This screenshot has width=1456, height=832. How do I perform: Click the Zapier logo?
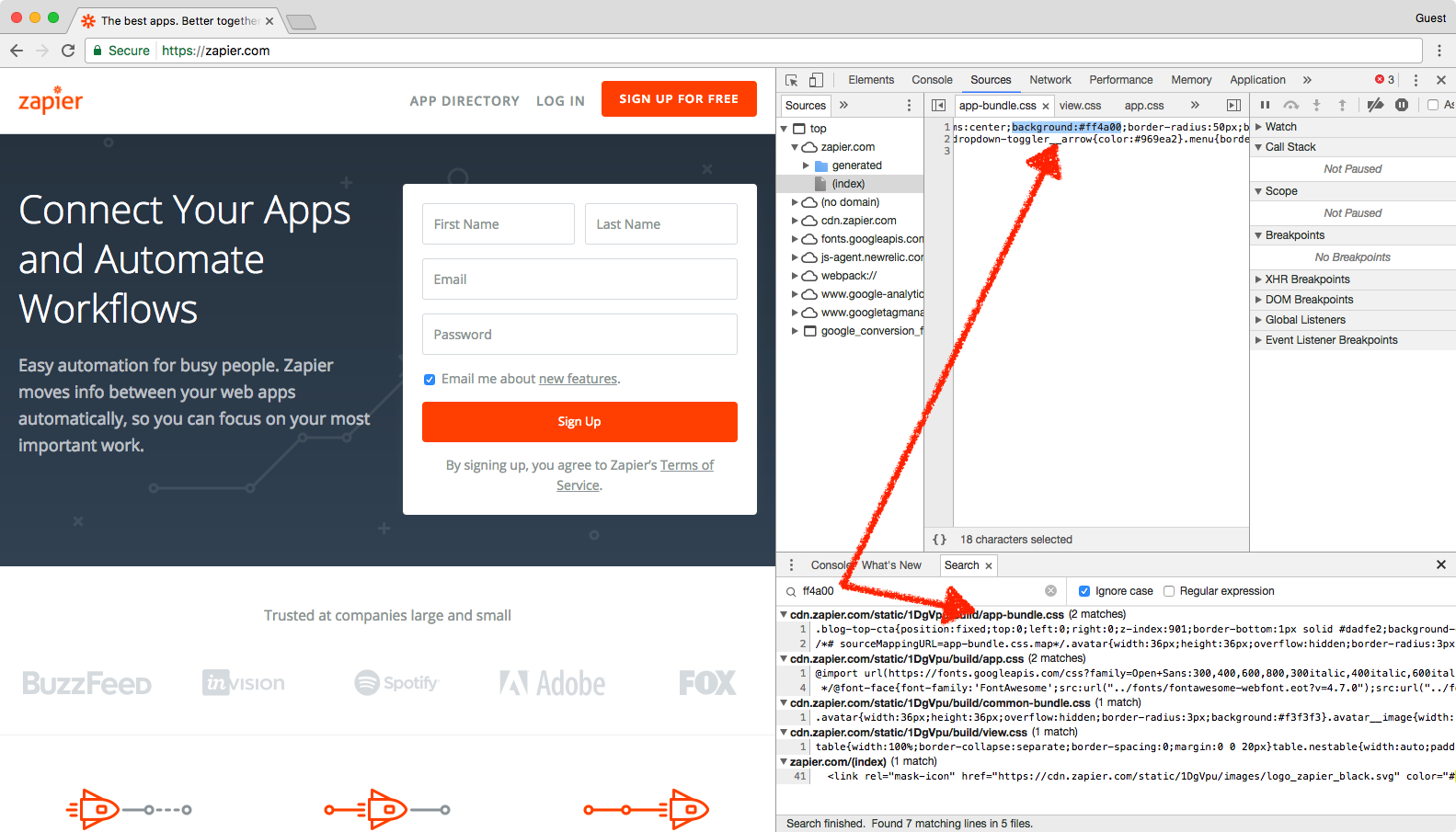pos(51,99)
